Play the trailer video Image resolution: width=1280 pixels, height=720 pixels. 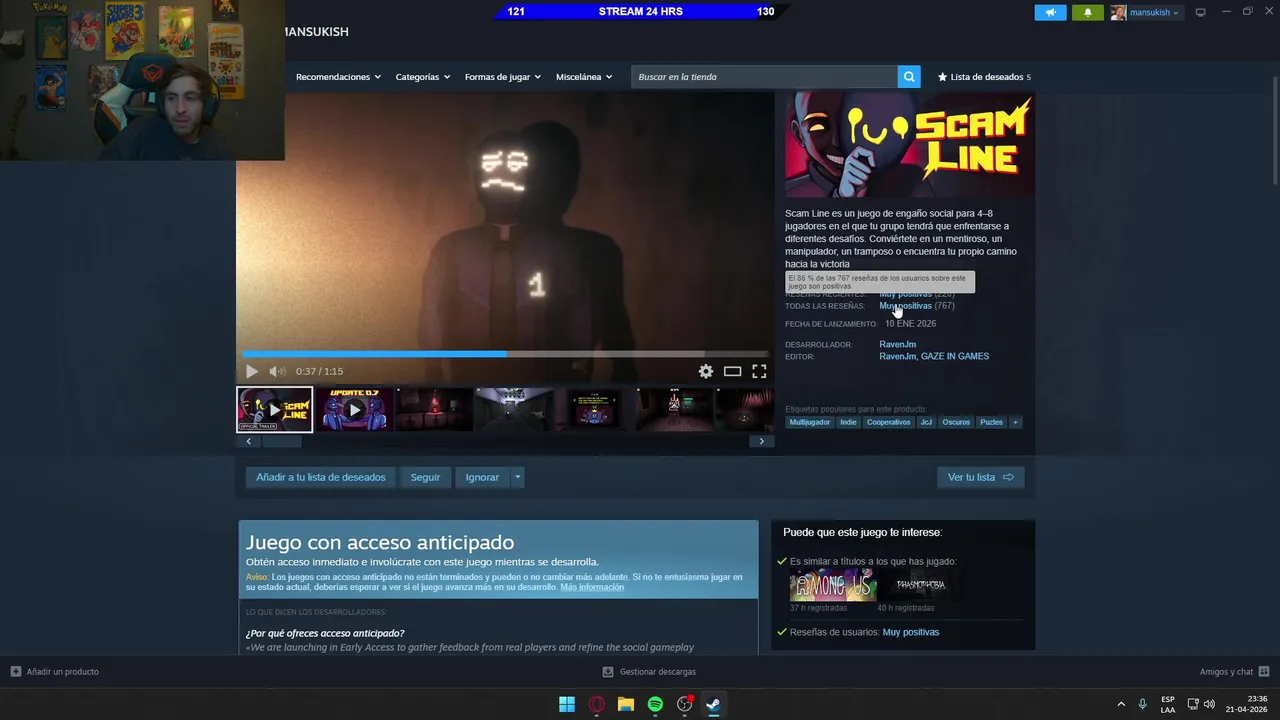point(252,371)
